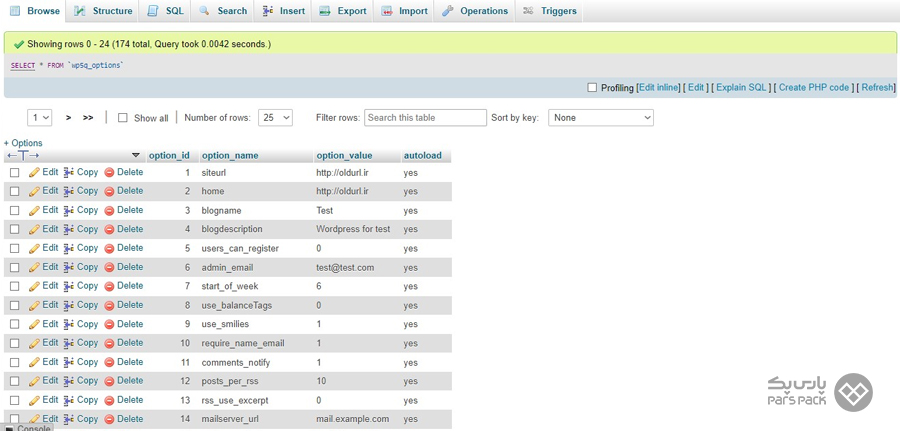
Task: Select the checkbox for home row
Action: click(x=14, y=192)
